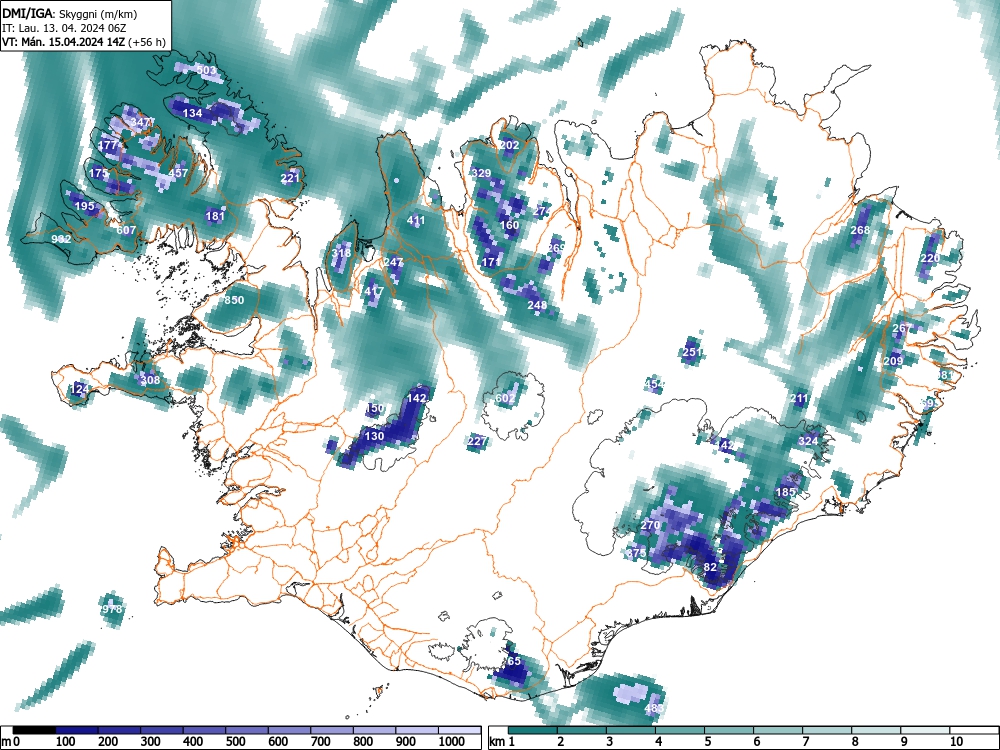1000x750 pixels.
Task: Click the 211 visibility value
Action: 799,398
